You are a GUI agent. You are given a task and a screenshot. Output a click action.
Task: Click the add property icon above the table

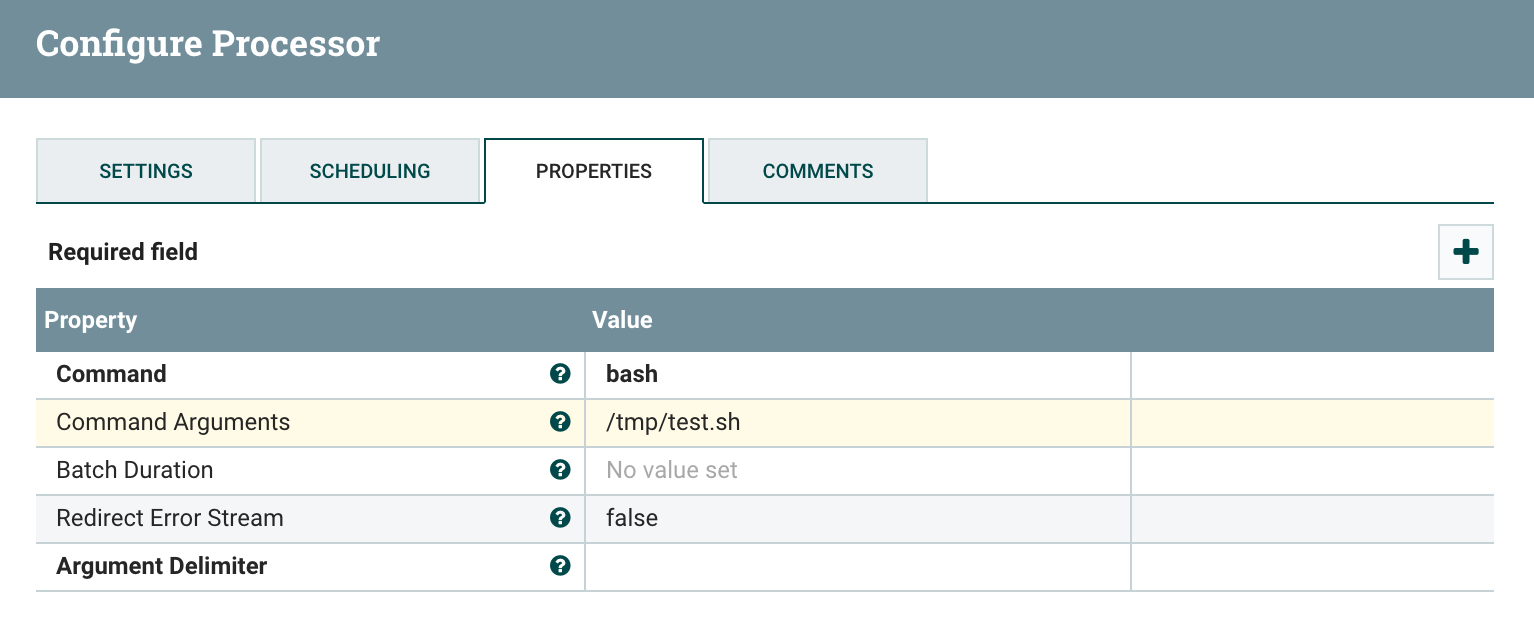(x=1464, y=252)
